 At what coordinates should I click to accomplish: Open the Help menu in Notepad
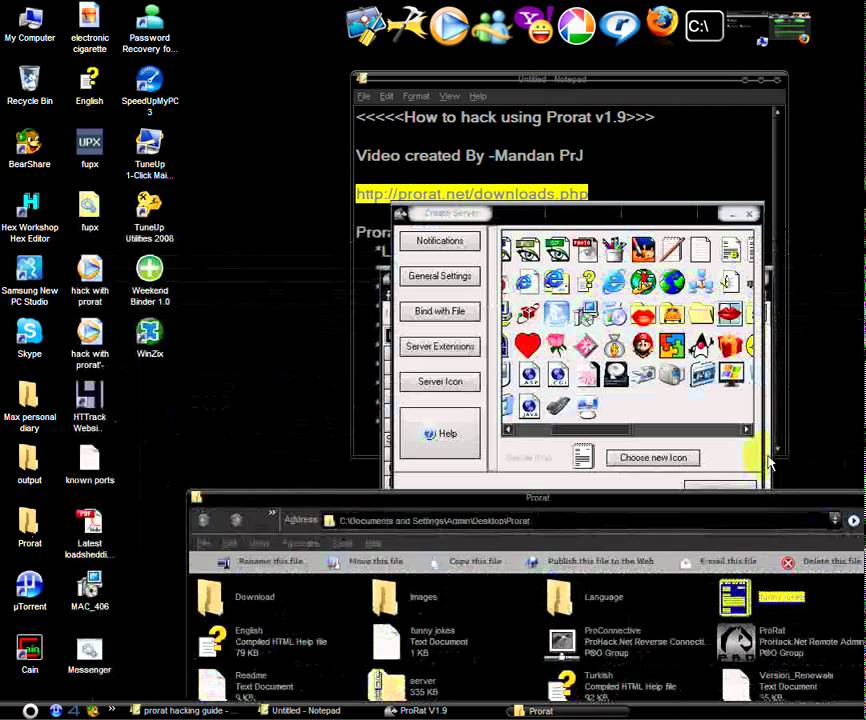point(478,96)
